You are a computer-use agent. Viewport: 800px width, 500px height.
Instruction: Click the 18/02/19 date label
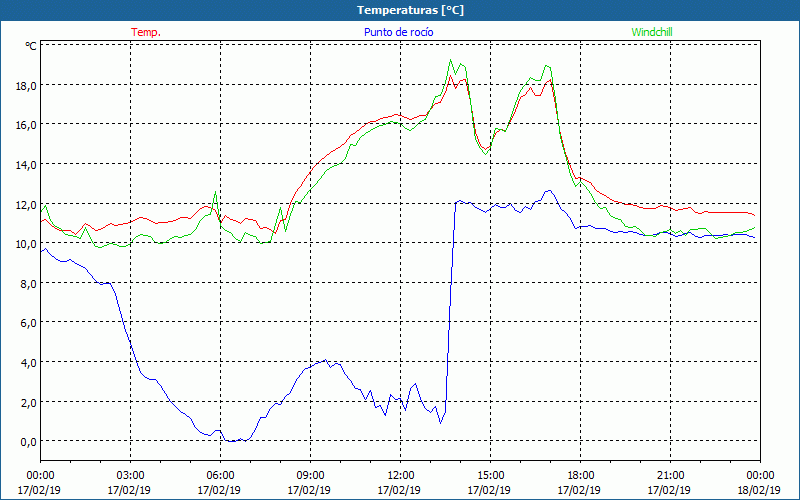tap(759, 490)
